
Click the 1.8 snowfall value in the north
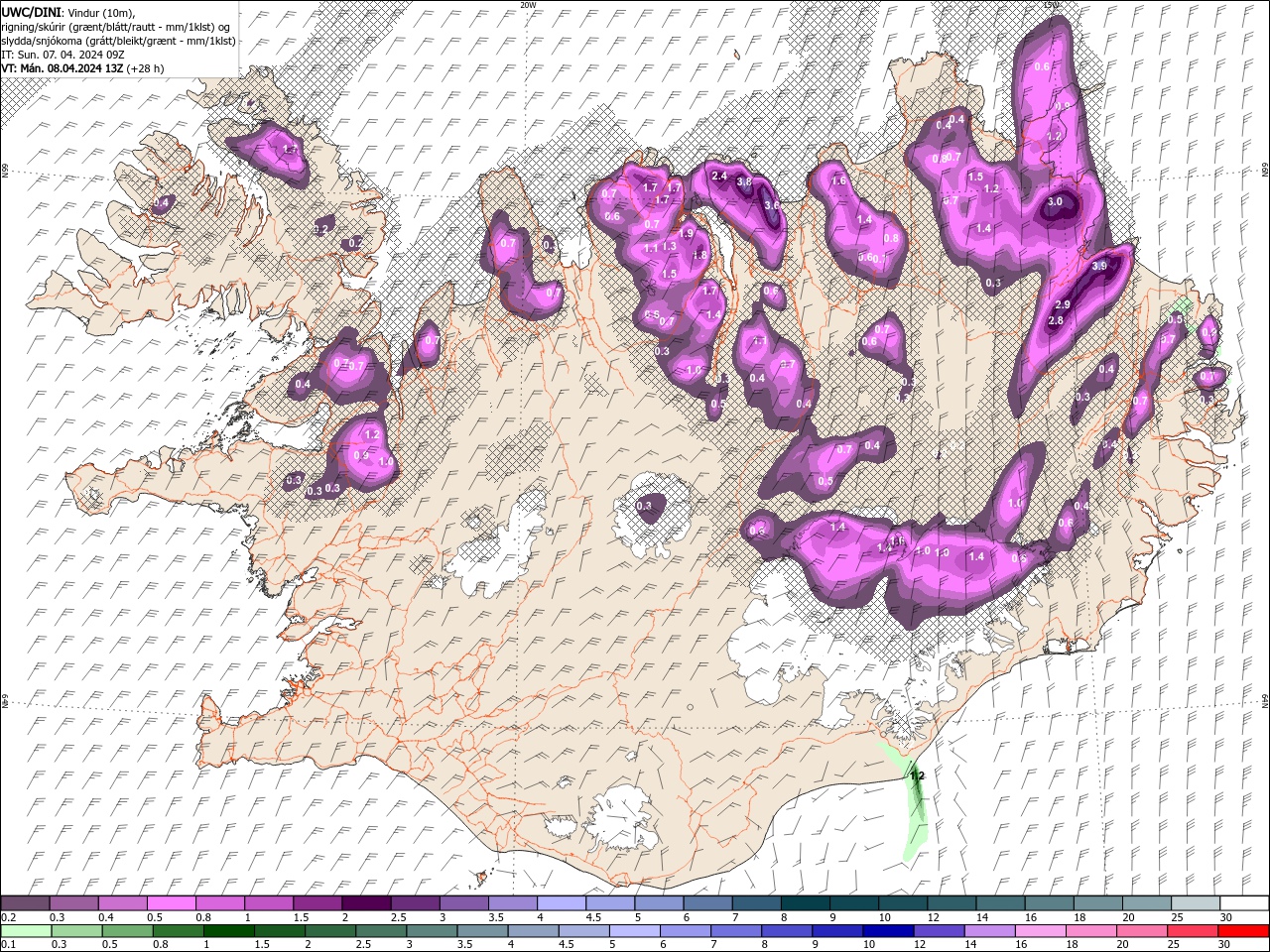tap(699, 255)
